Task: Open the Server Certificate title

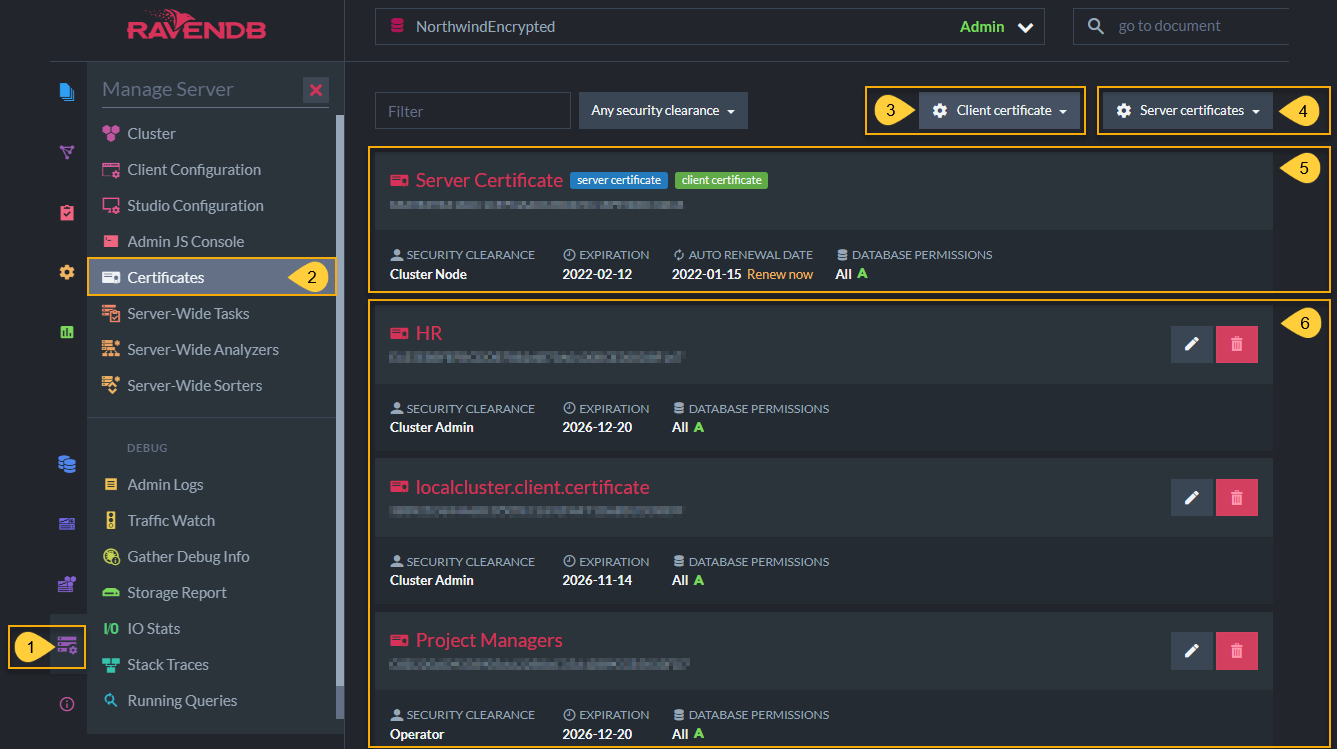Action: (489, 180)
